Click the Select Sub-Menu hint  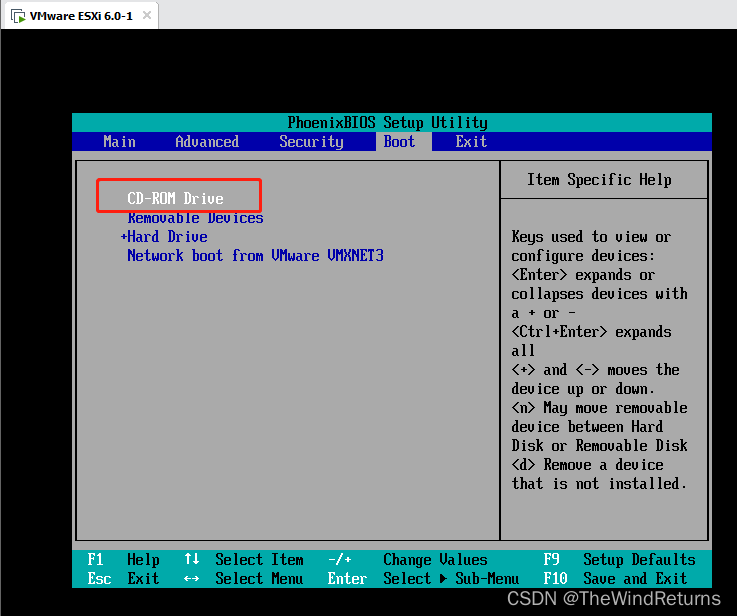point(451,578)
